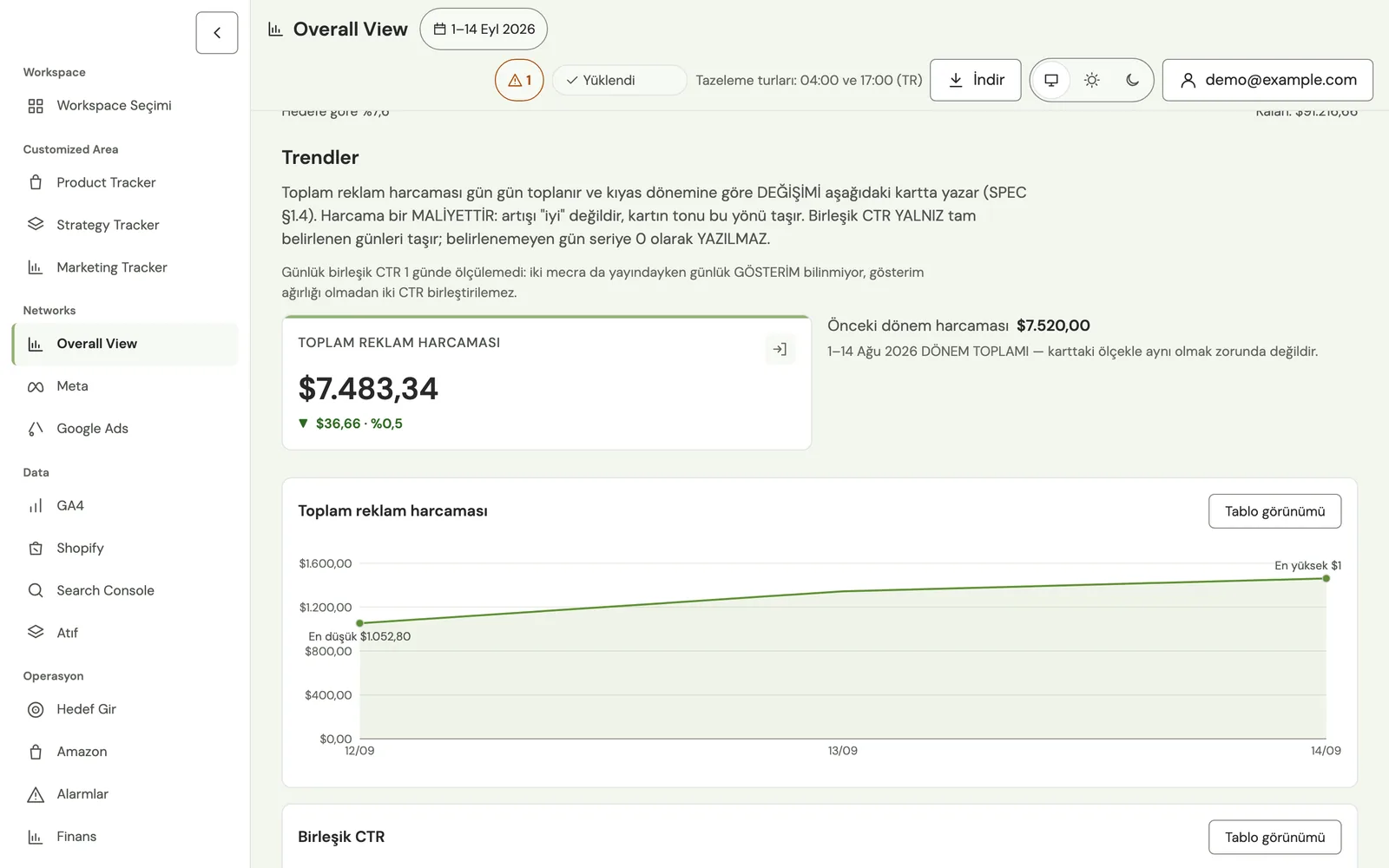
Task: Open Tablo görünümü for the Toplam reklam harcaması chart
Action: (1274, 511)
